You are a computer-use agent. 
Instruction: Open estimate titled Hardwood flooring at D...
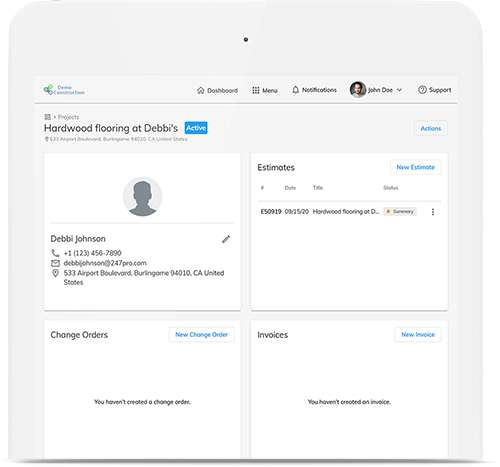pos(346,211)
